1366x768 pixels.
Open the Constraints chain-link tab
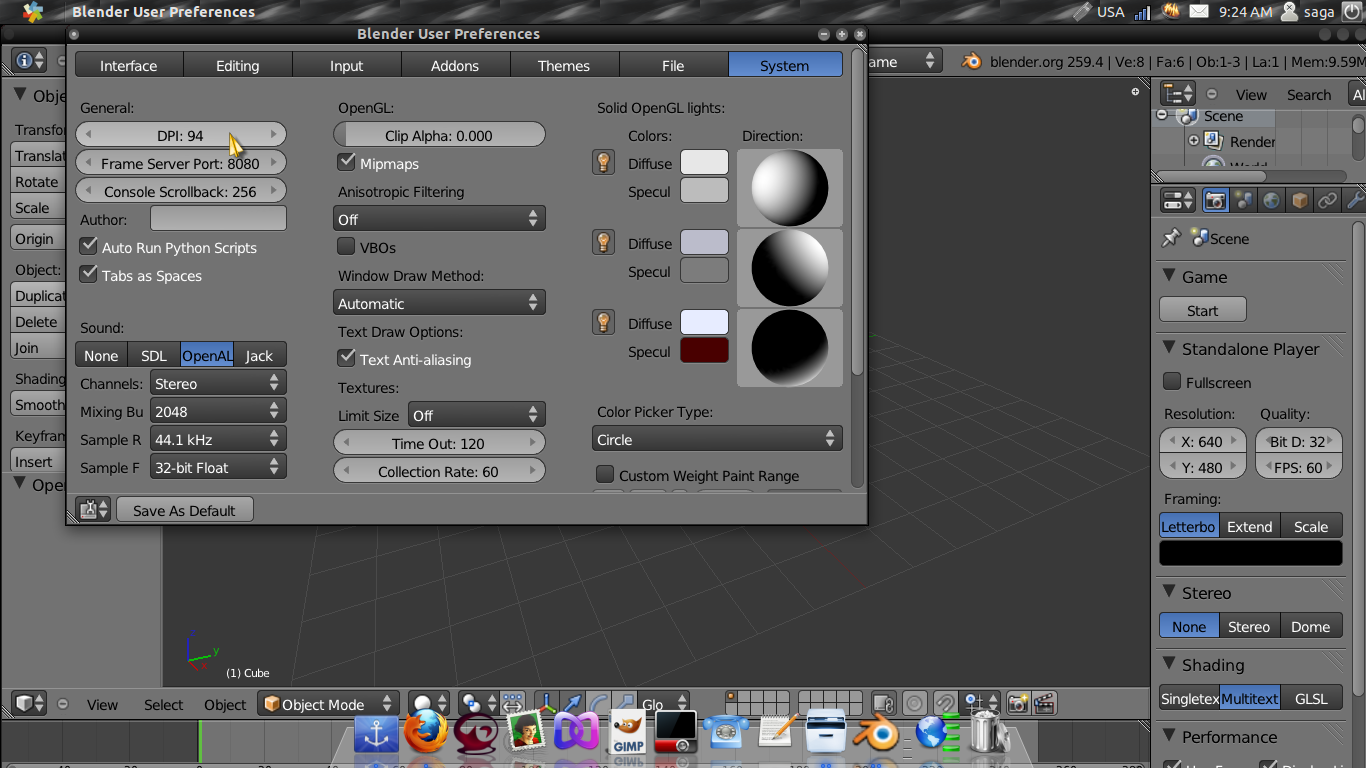[x=1327, y=200]
